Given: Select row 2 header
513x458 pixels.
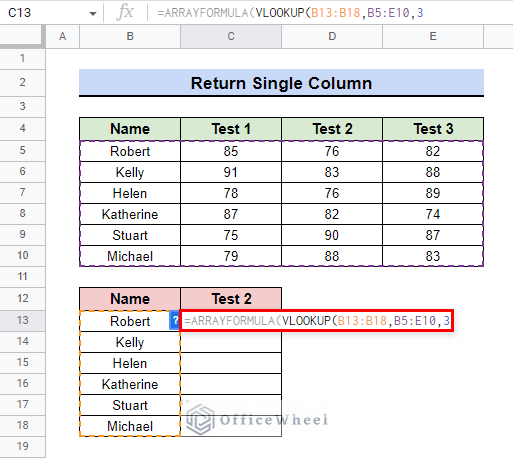Looking at the screenshot, I should click(22, 83).
